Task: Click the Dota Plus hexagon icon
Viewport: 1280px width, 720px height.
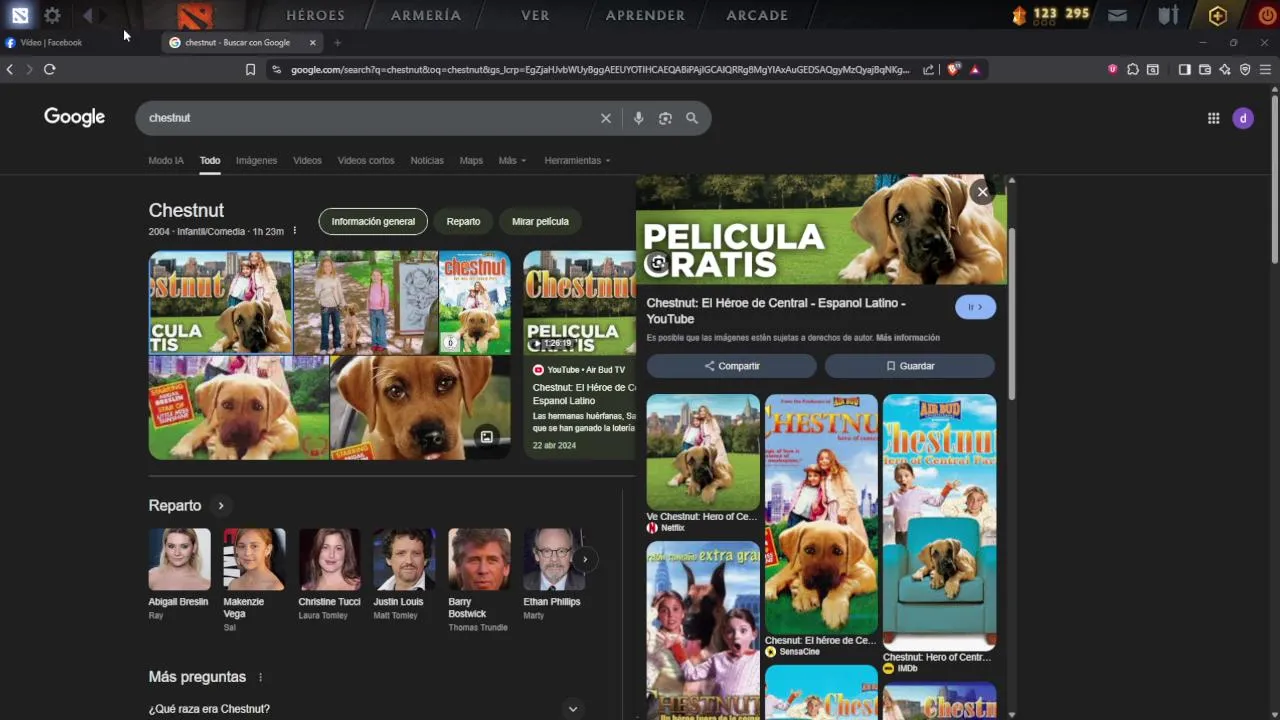Action: click(1217, 15)
